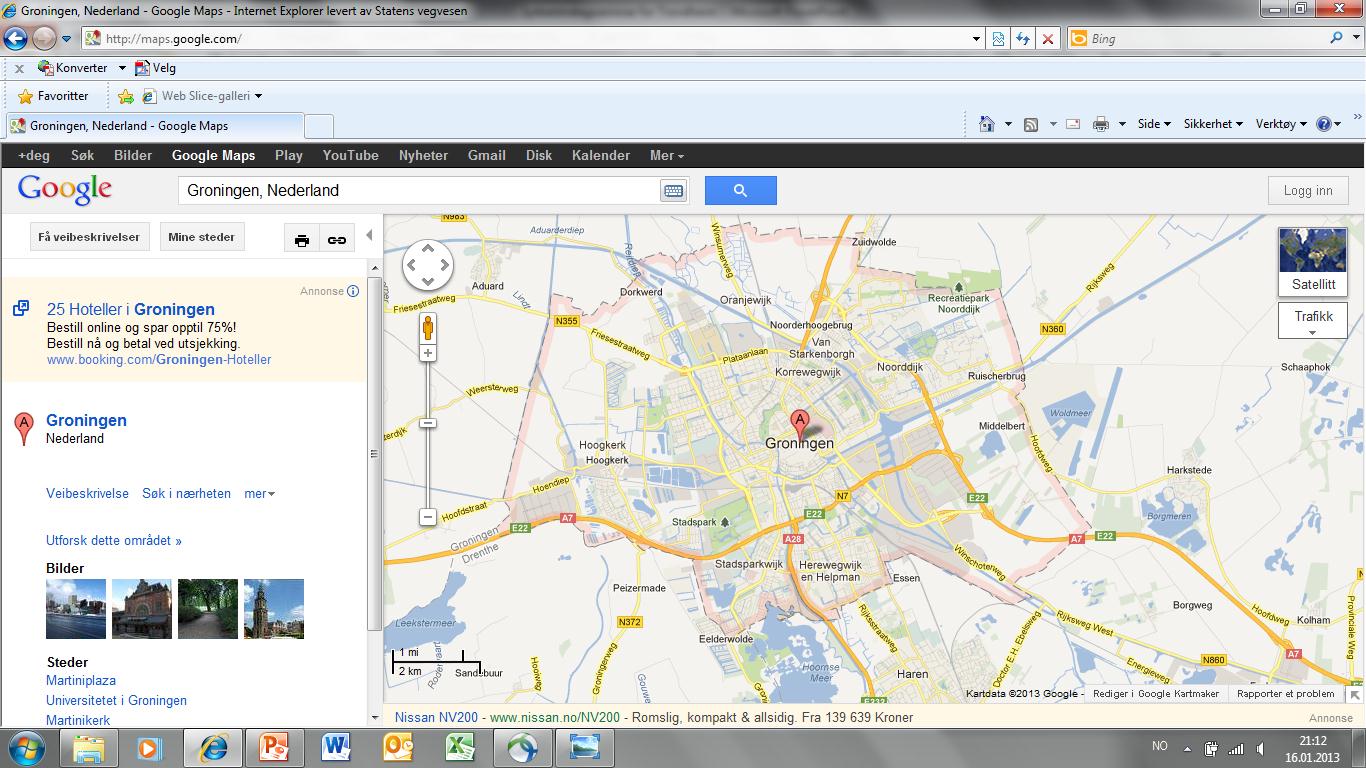
Task: Open the Universitetet i Groningen link
Action: point(116,700)
